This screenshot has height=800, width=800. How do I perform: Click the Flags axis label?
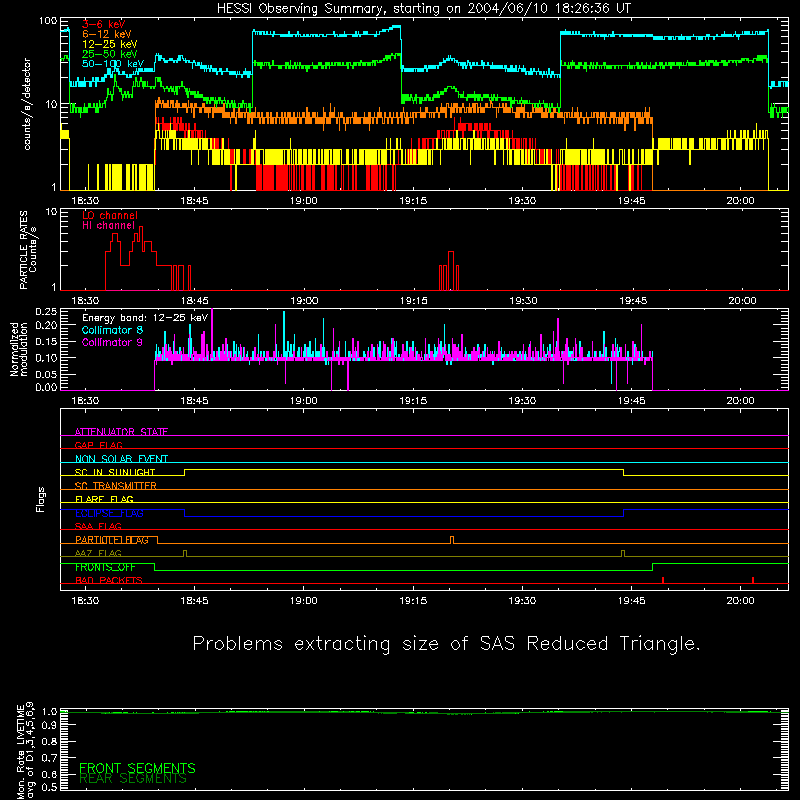click(x=41, y=499)
